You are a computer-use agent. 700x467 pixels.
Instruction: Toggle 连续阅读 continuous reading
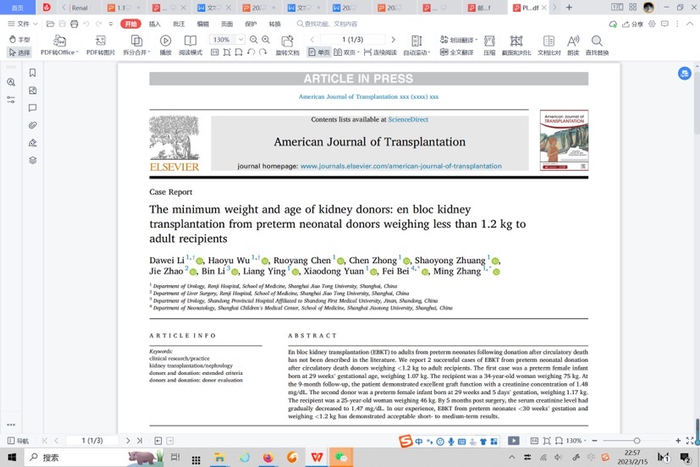click(x=380, y=52)
